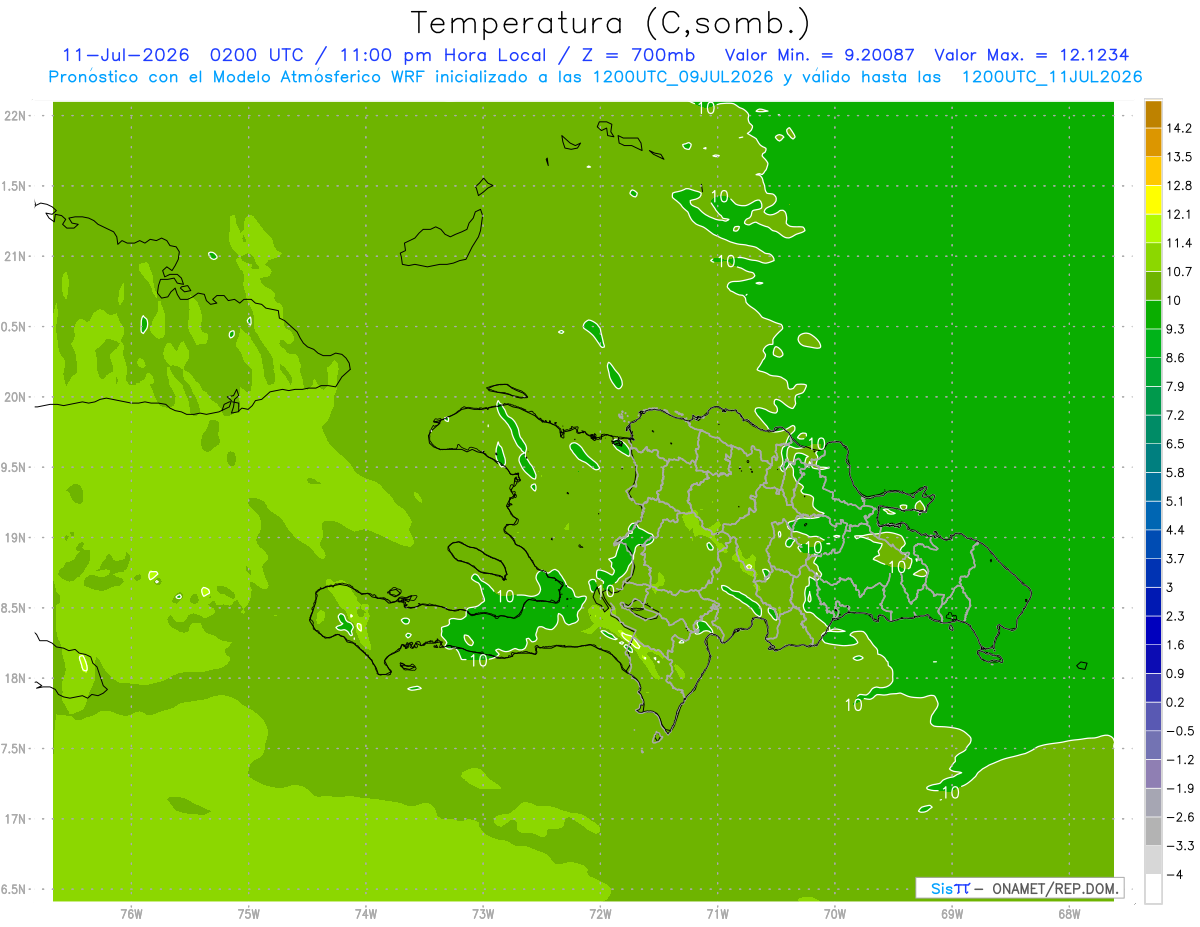1200x927 pixels.
Task: Click the legend value 5.1
Action: pos(1176,501)
